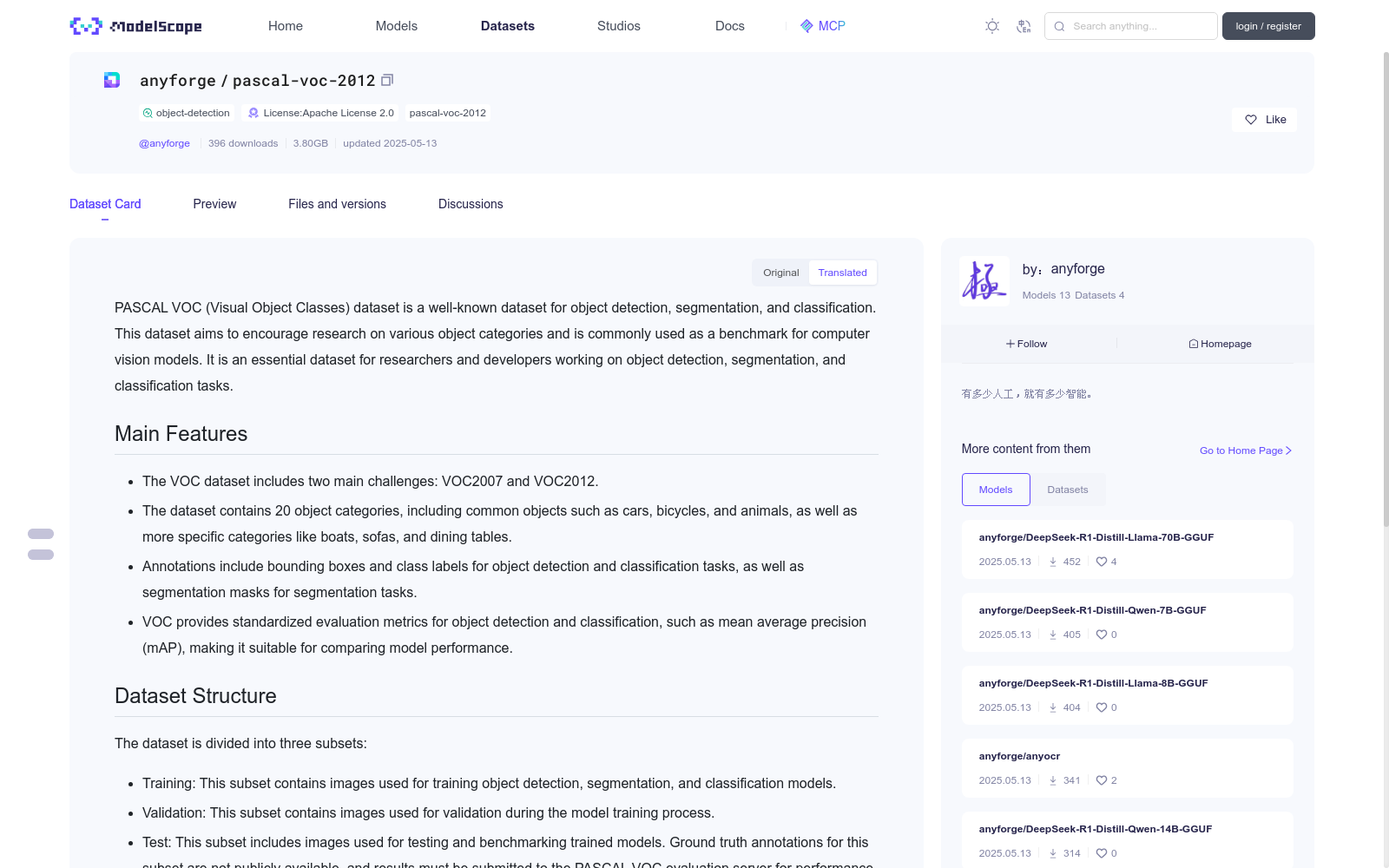Click the Apache License 2.0 tag
Image resolution: width=1389 pixels, height=868 pixels.
tap(321, 113)
